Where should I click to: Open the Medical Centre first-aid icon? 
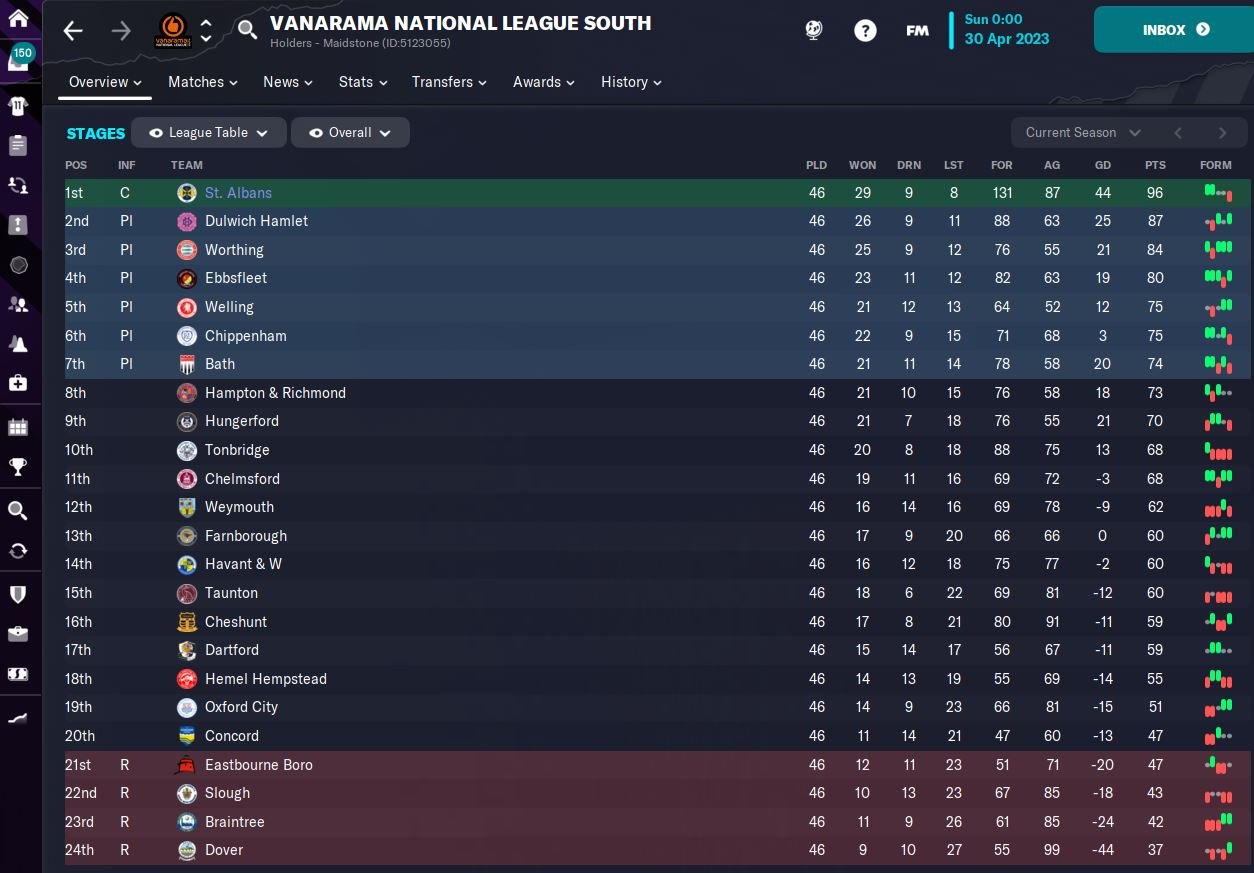coord(18,383)
